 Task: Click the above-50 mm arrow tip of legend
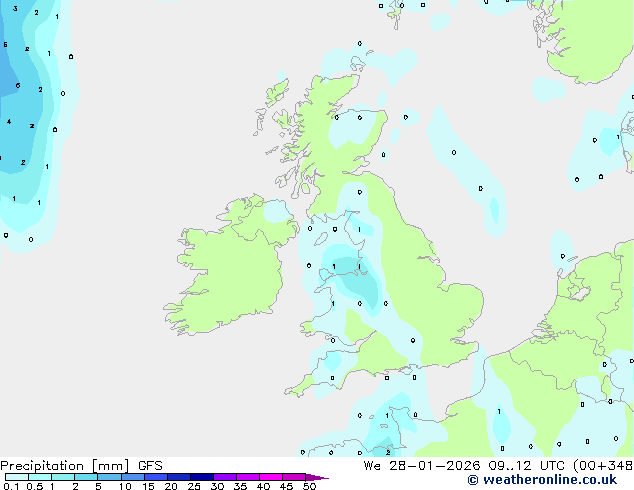click(317, 477)
